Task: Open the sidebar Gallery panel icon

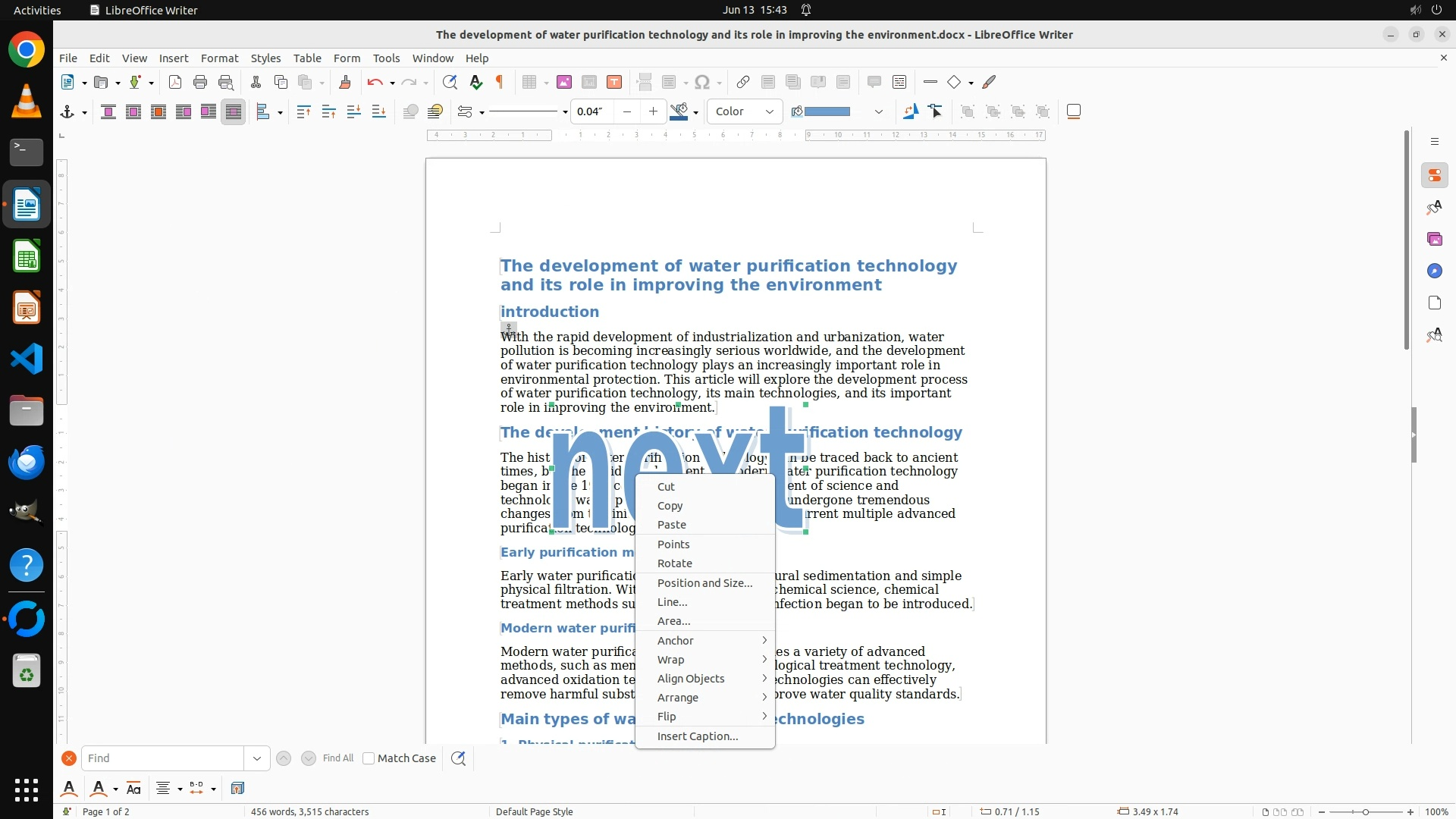Action: point(1434,239)
